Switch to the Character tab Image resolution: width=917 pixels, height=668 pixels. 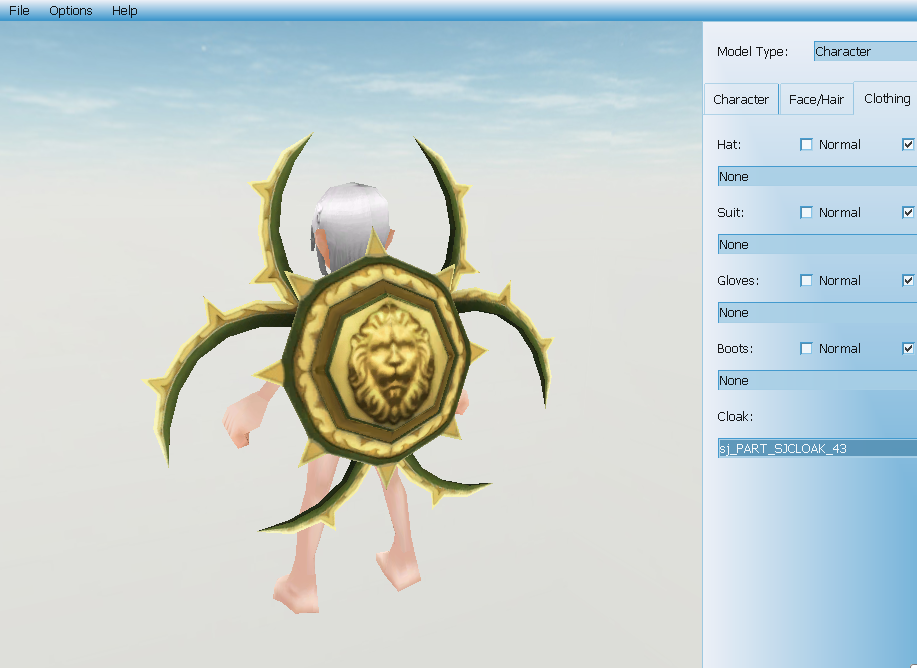pos(741,99)
